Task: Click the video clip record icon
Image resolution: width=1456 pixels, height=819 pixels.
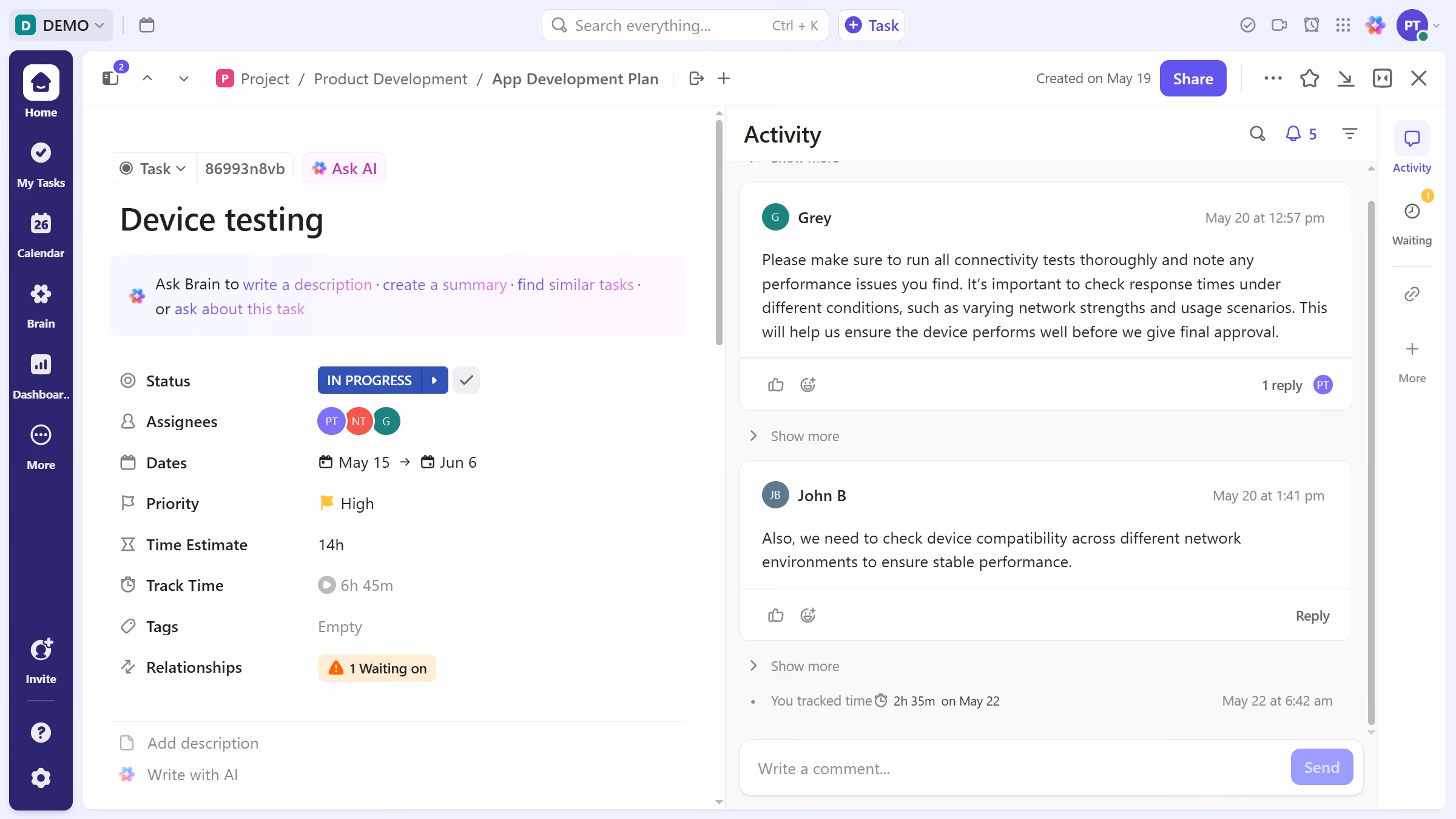Action: 1279,25
